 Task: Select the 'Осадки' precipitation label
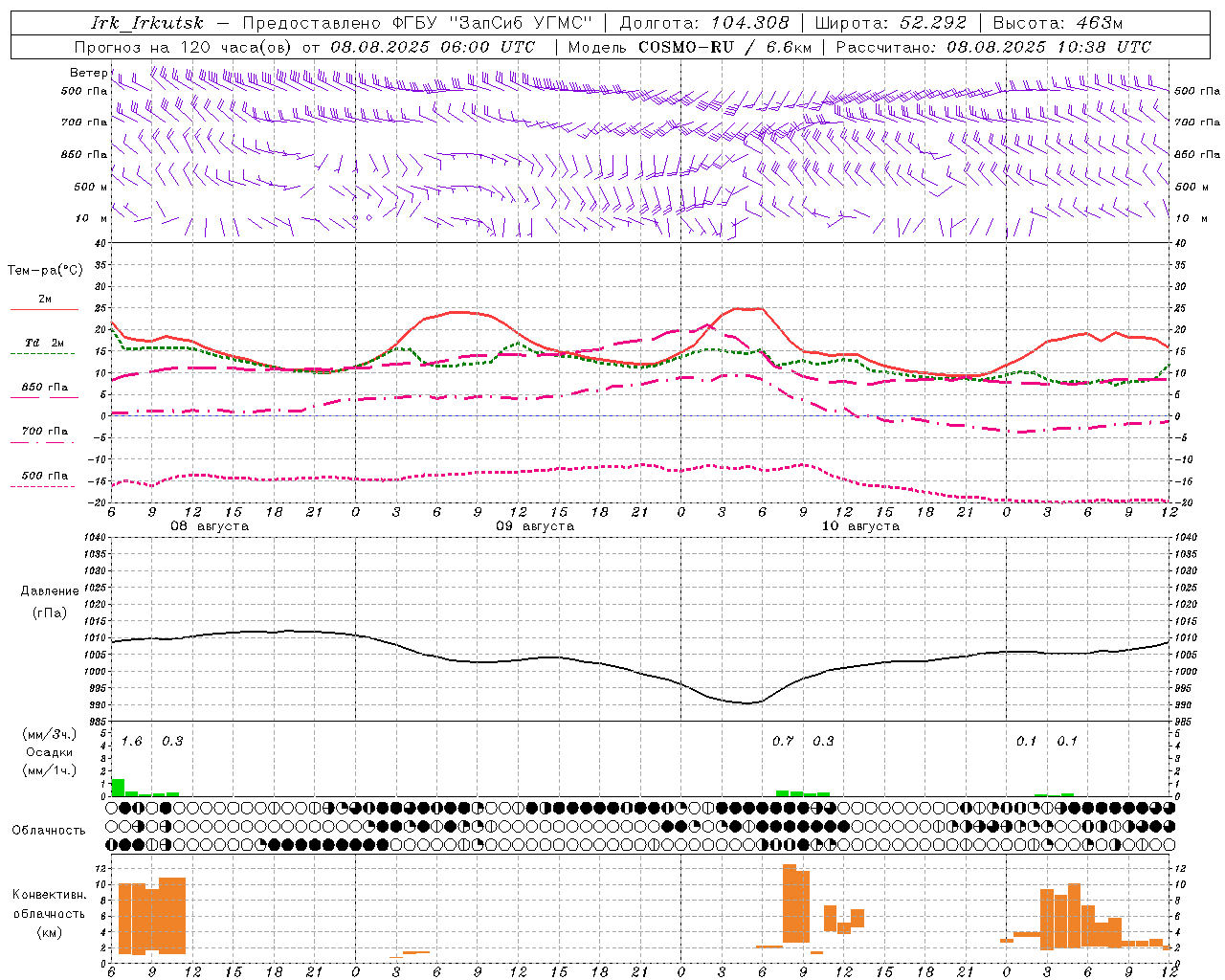pos(49,752)
